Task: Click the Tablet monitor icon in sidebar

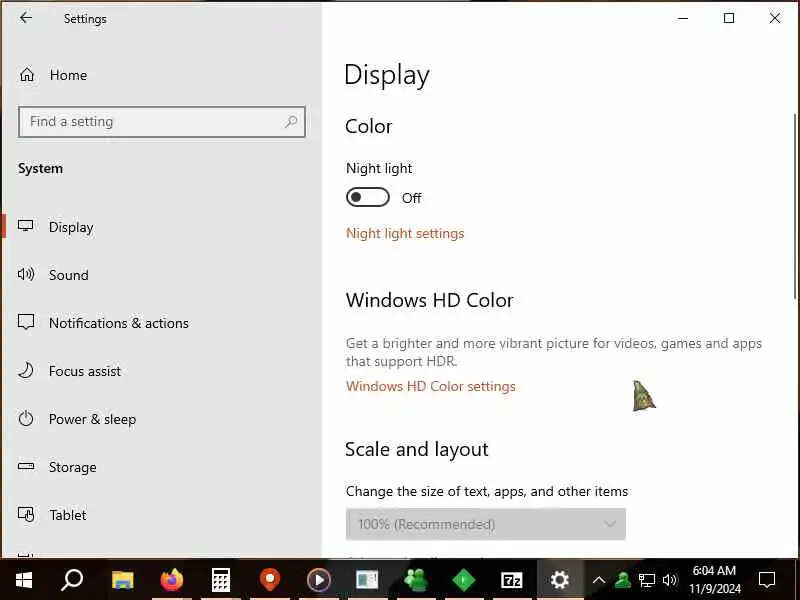Action: pos(26,514)
